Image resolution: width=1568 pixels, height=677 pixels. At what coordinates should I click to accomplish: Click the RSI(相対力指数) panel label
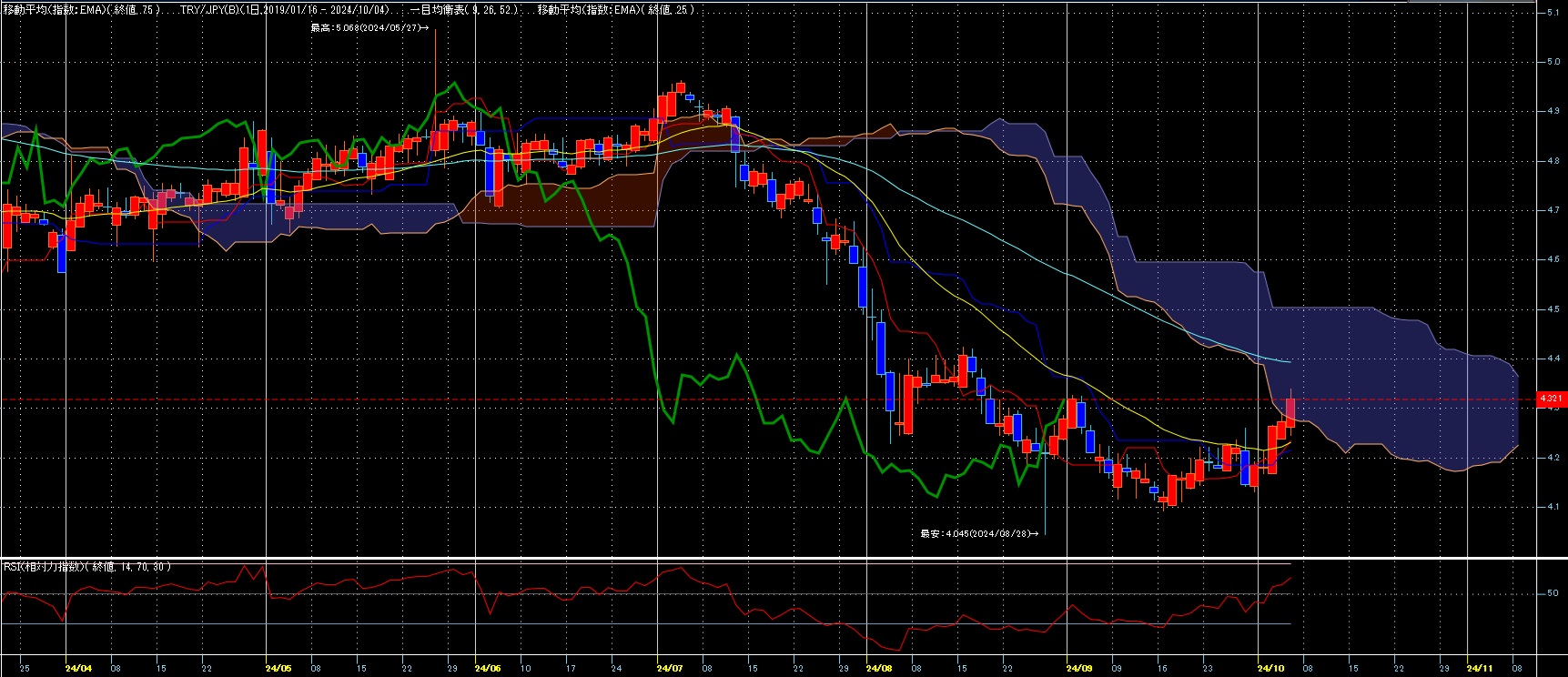tap(86, 567)
